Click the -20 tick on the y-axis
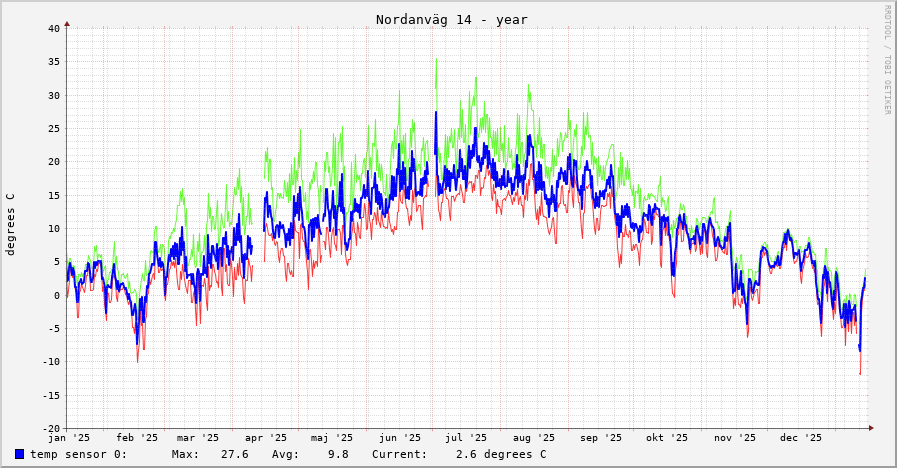 click(x=50, y=428)
